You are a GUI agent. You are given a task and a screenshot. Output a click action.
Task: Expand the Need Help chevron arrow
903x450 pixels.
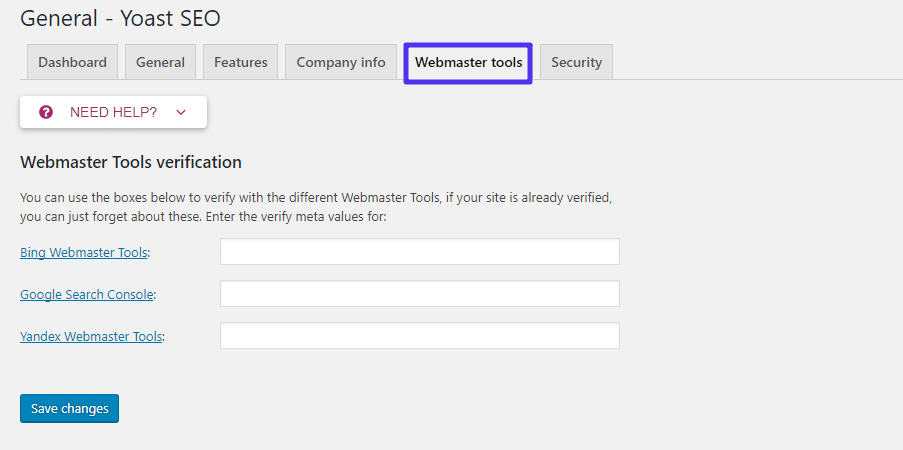[x=181, y=112]
